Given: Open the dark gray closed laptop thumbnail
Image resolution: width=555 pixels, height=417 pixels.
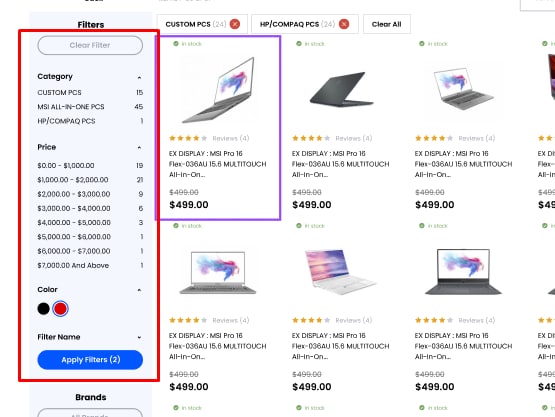Looking at the screenshot, I should coord(342,89).
